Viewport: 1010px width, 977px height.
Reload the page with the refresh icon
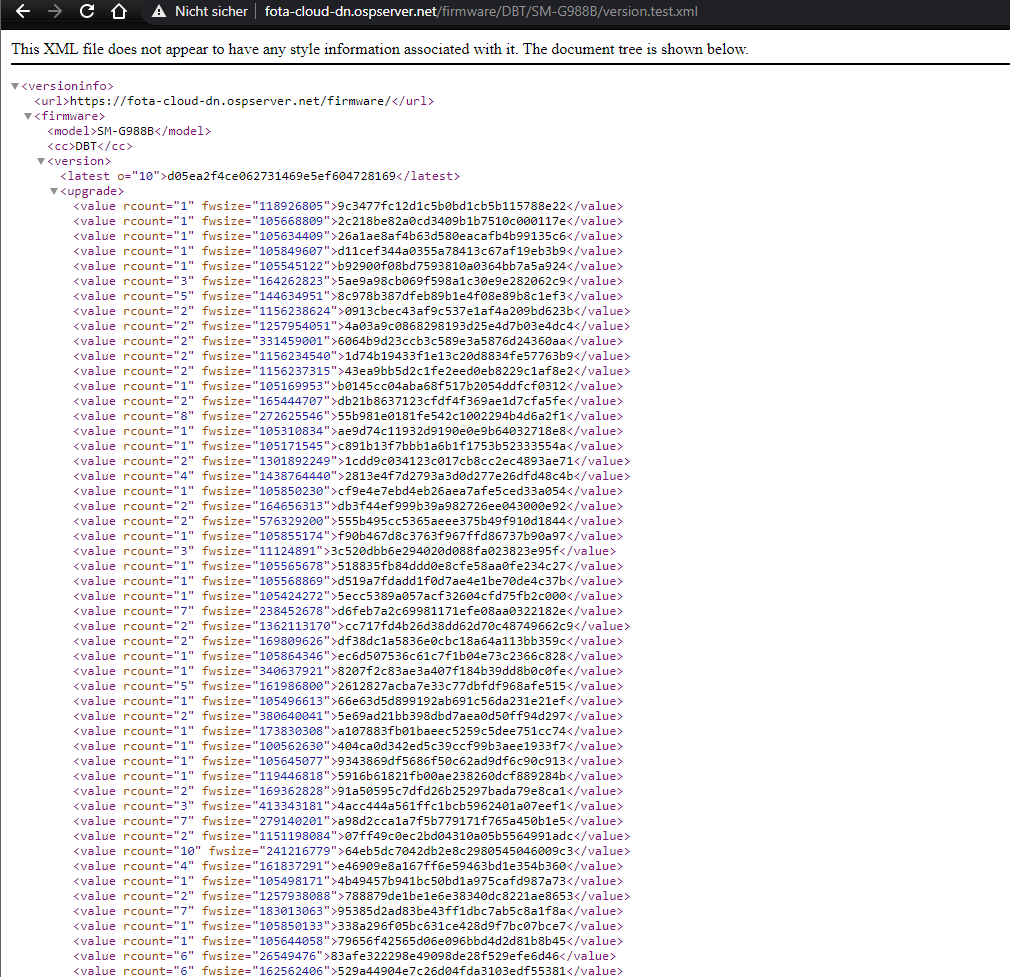pos(87,11)
